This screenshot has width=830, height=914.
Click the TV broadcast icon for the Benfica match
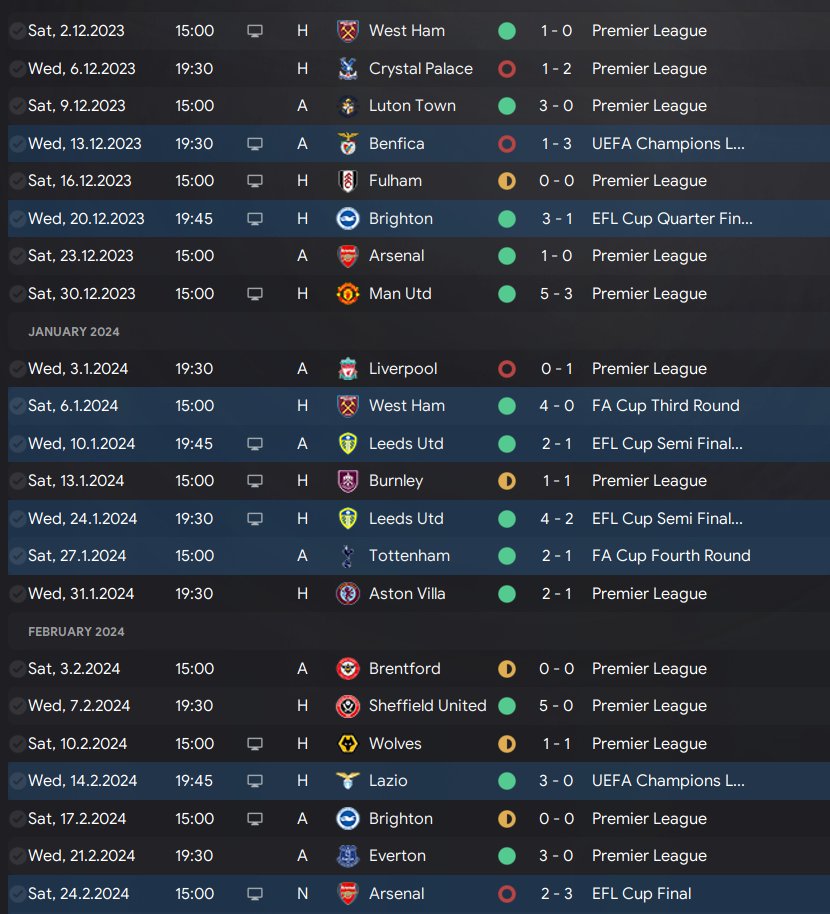(255, 144)
